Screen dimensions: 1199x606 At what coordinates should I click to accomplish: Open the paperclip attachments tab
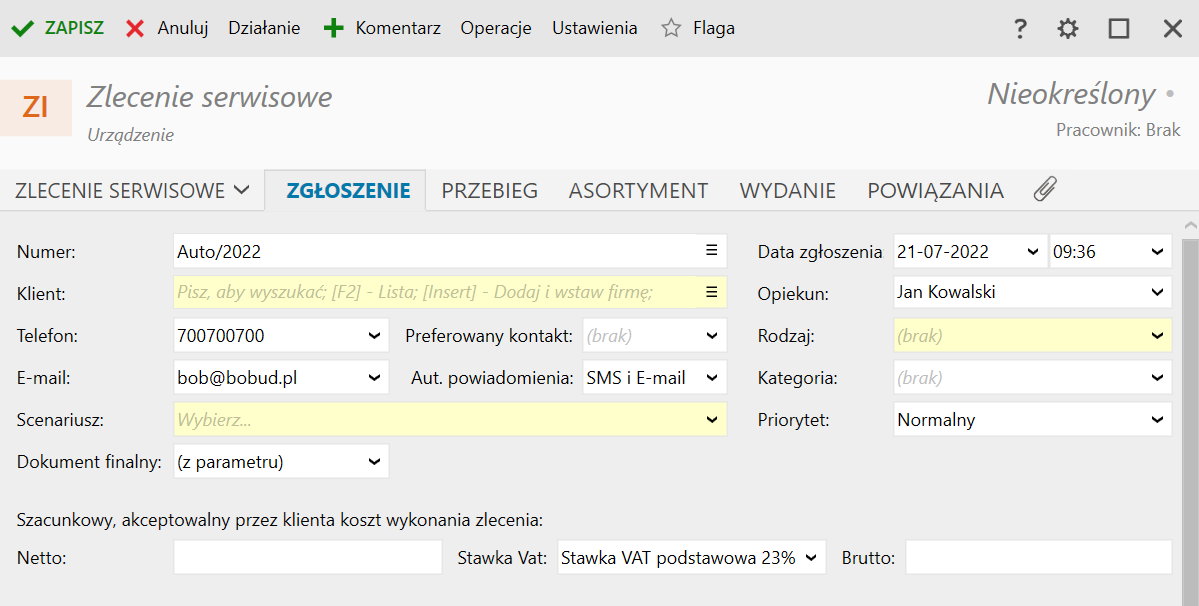[1045, 190]
